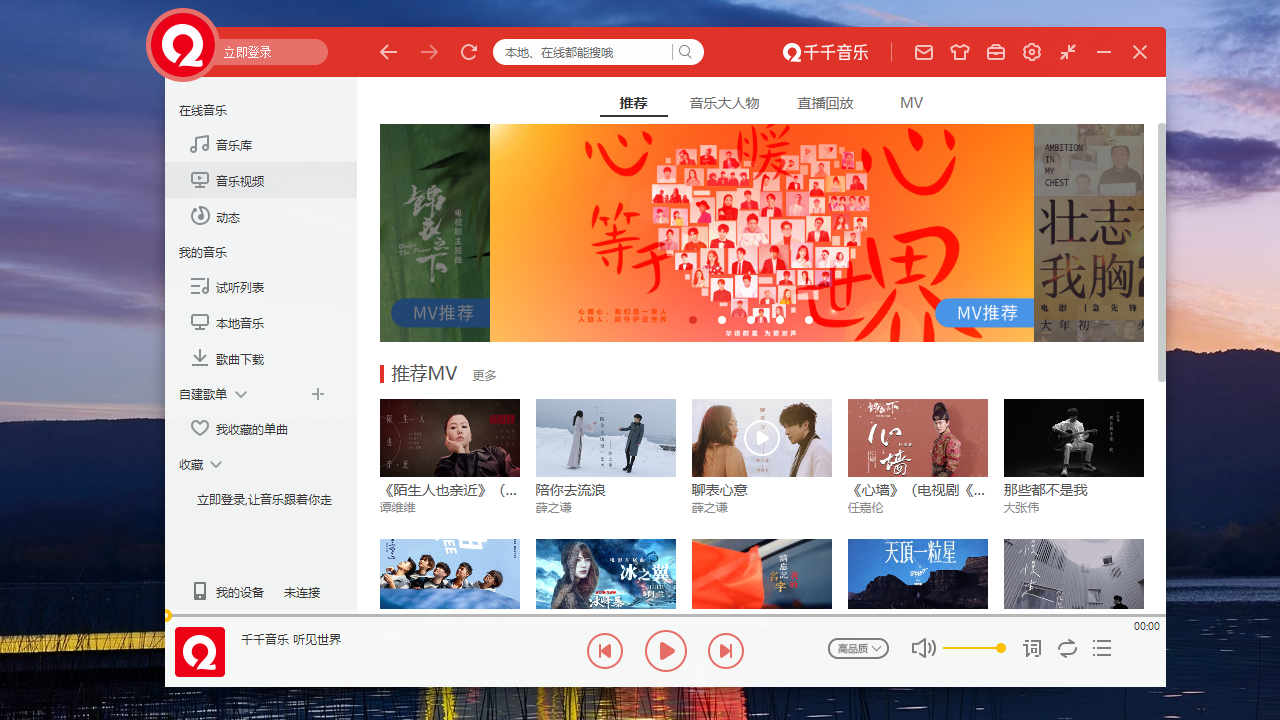Collapse the 收藏 section chevron
This screenshot has height=720, width=1280.
[216, 465]
